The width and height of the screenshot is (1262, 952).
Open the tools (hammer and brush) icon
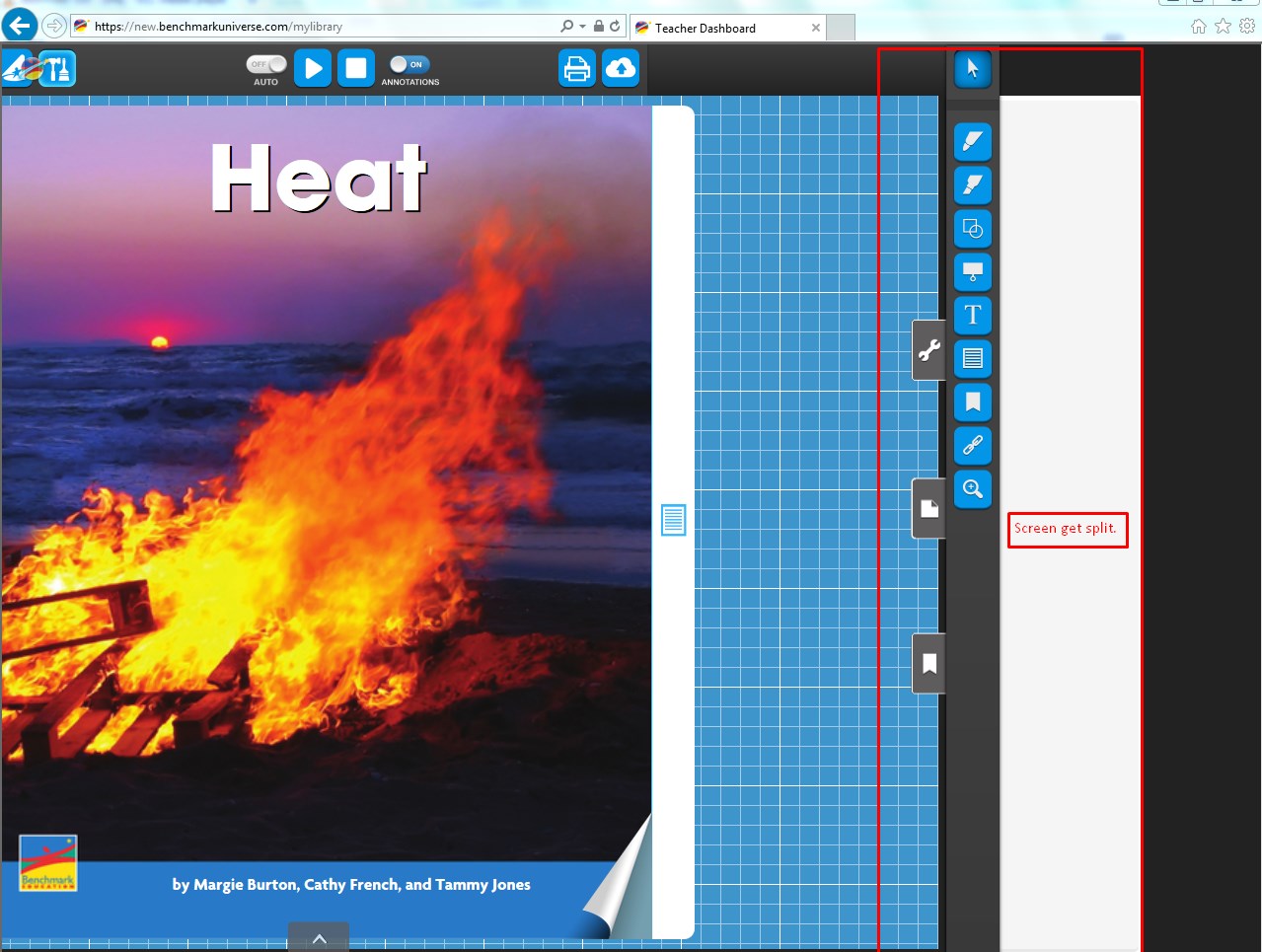tap(58, 68)
